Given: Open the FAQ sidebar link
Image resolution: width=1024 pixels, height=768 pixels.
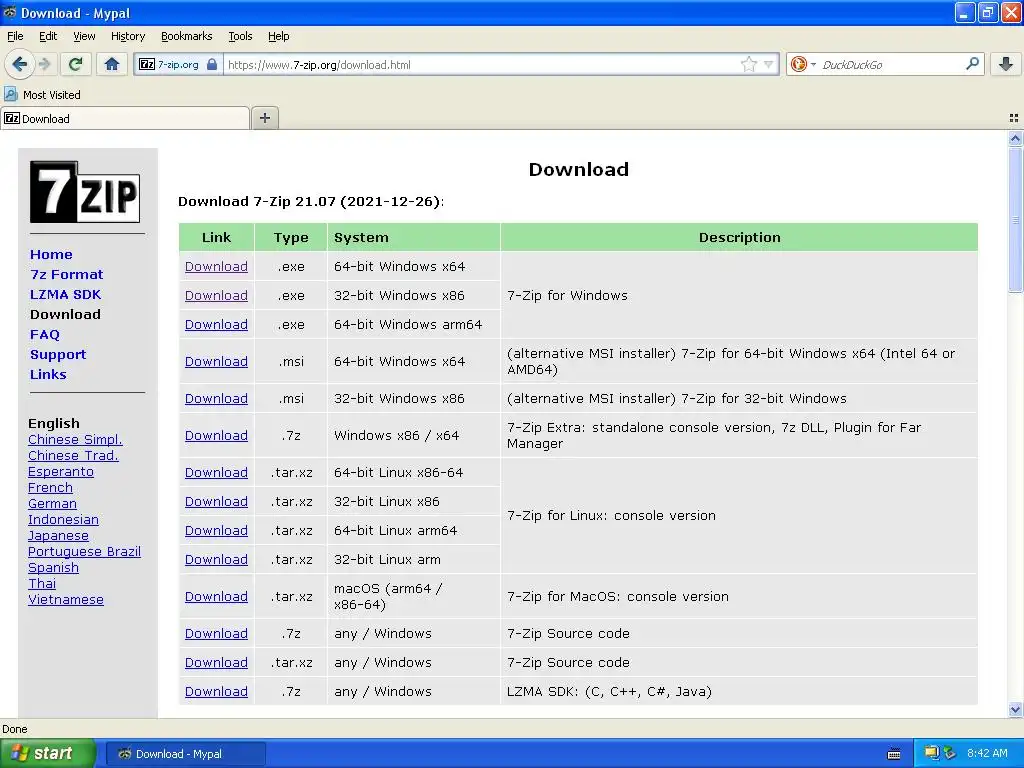Looking at the screenshot, I should [x=44, y=334].
